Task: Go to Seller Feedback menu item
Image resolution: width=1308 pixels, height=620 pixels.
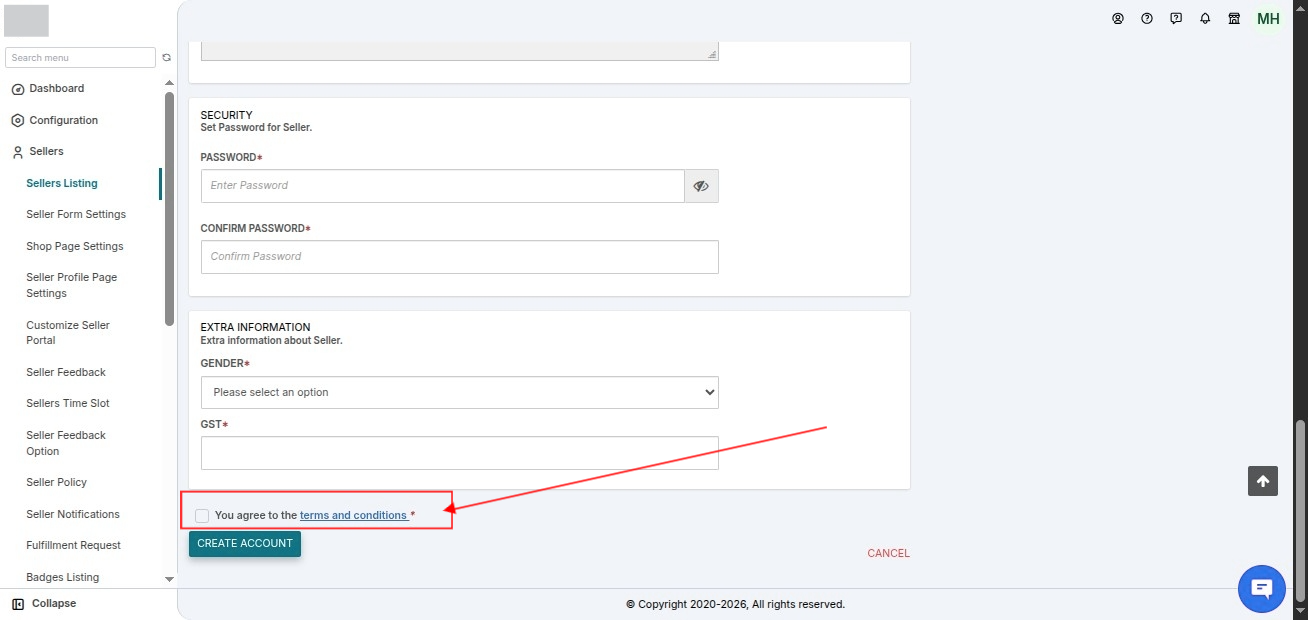Action: pyautogui.click(x=66, y=372)
